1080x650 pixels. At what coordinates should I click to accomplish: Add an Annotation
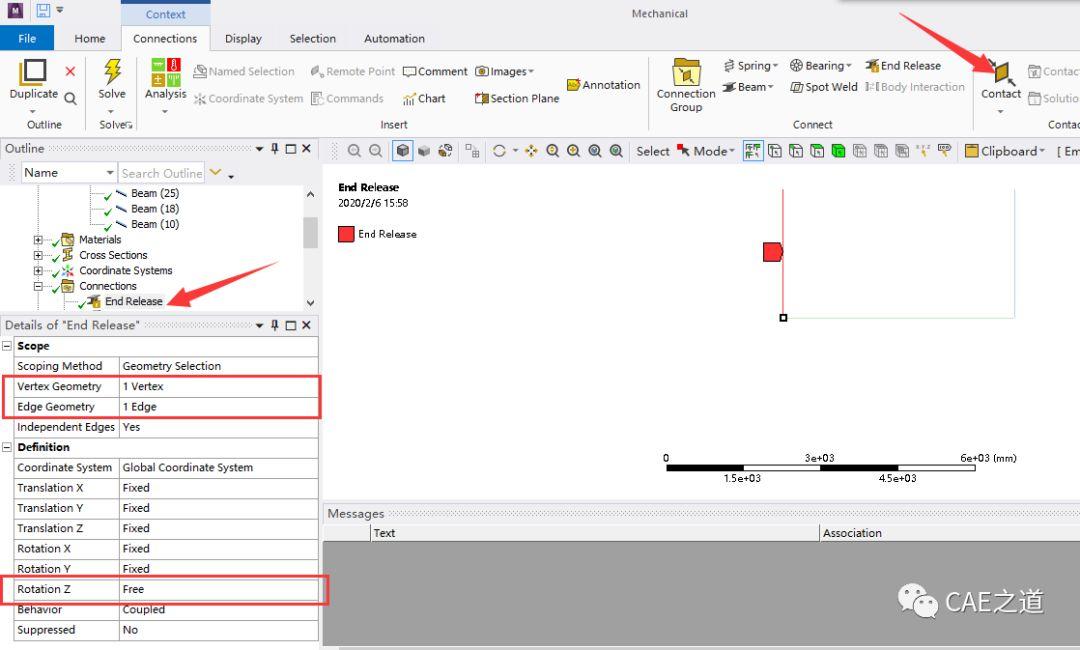[x=603, y=85]
